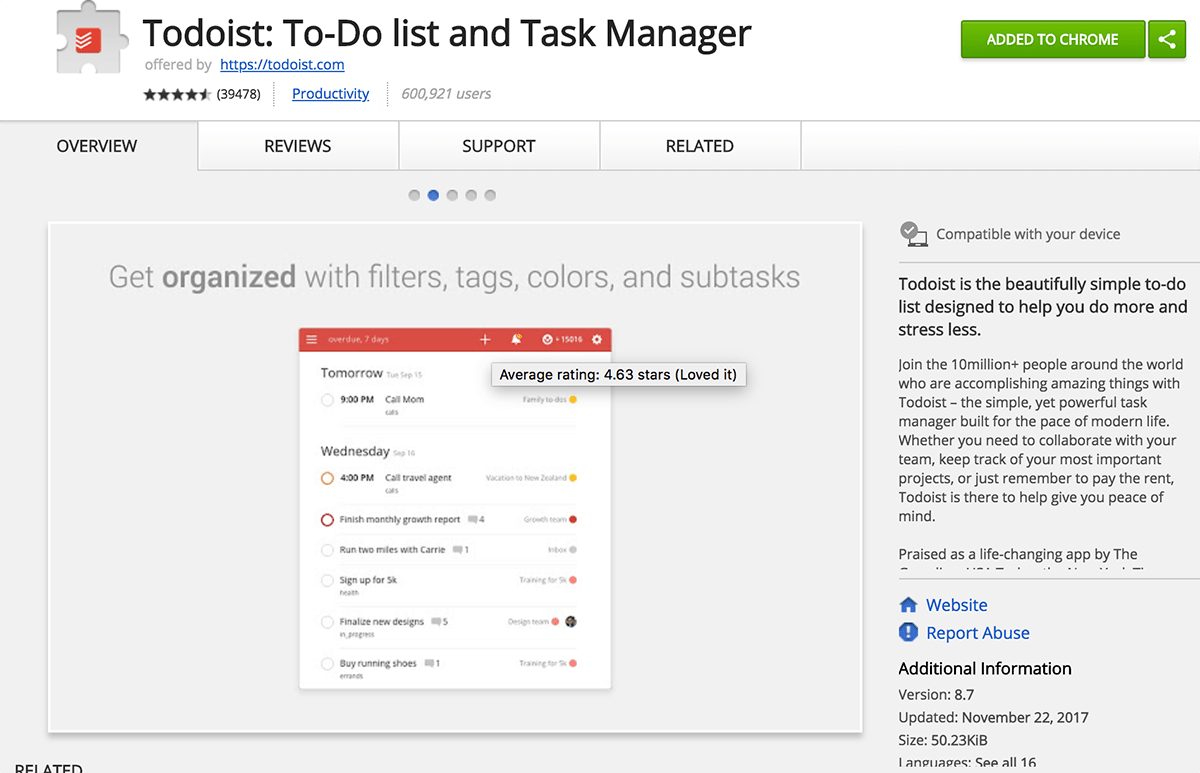Check the Run two miles with Carrie circle
Viewport: 1200px width, 773px height.
(x=327, y=550)
